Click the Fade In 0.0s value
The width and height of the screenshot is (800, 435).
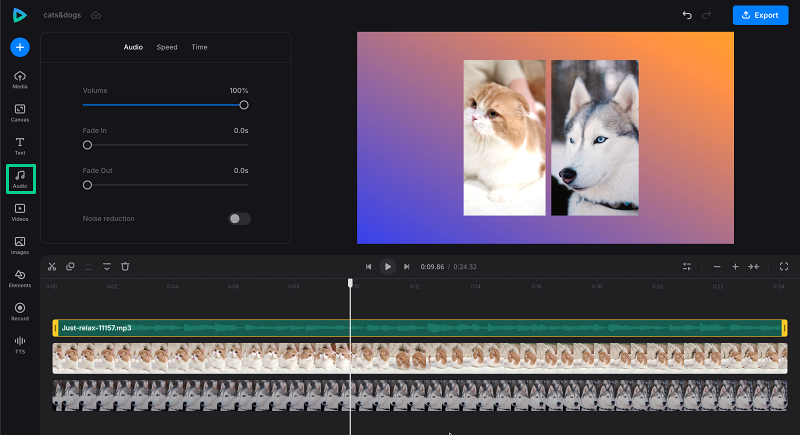coord(241,131)
